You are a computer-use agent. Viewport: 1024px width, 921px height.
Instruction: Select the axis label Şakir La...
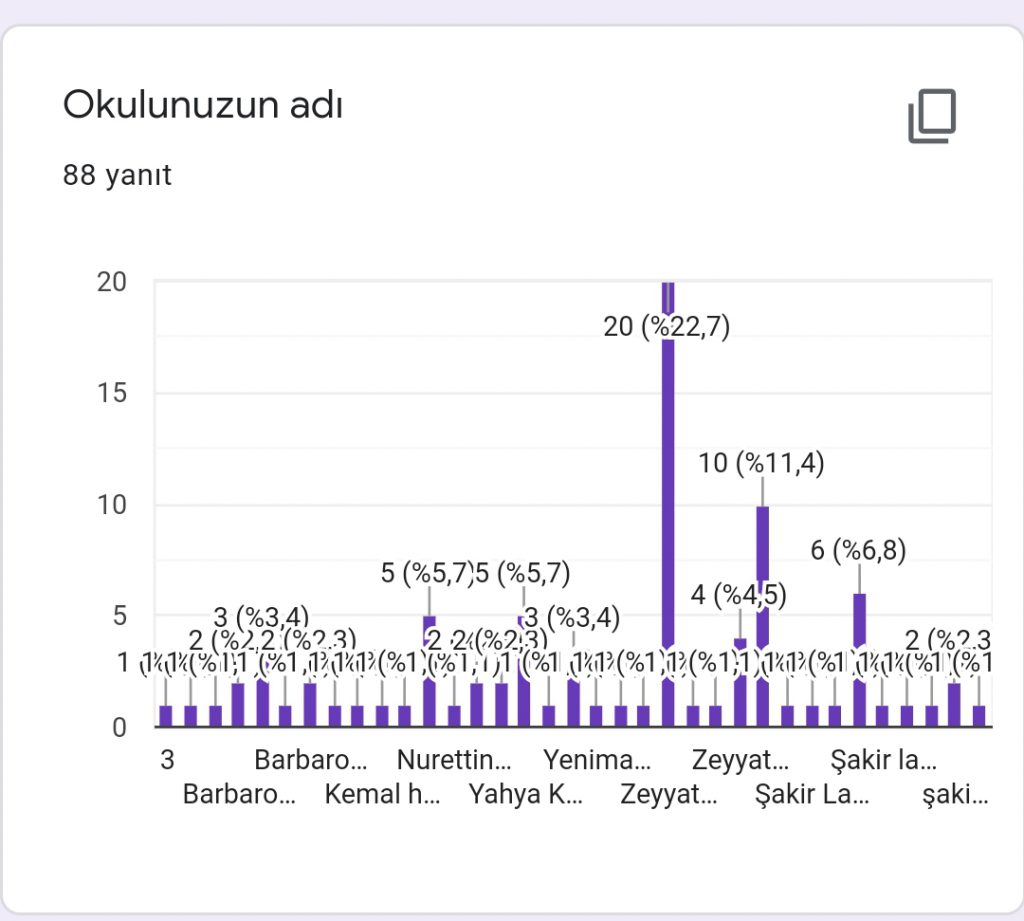810,794
